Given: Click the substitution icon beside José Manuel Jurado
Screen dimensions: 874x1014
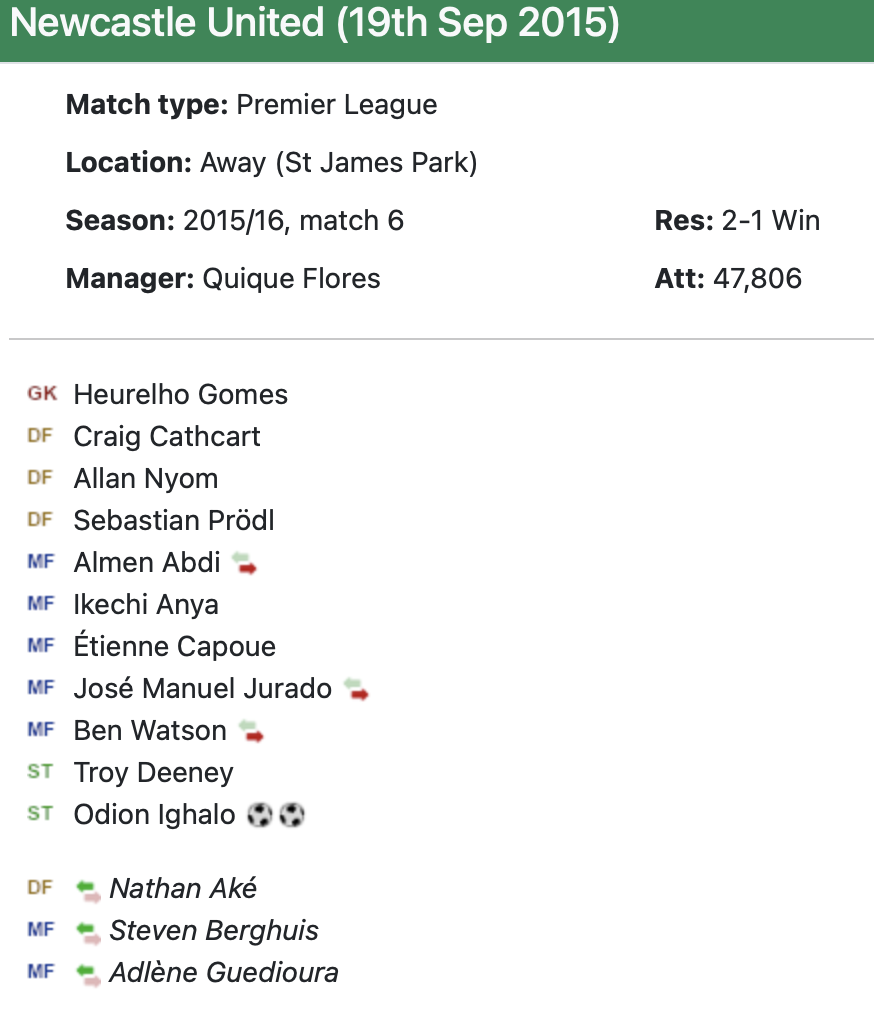Looking at the screenshot, I should coord(356,690).
